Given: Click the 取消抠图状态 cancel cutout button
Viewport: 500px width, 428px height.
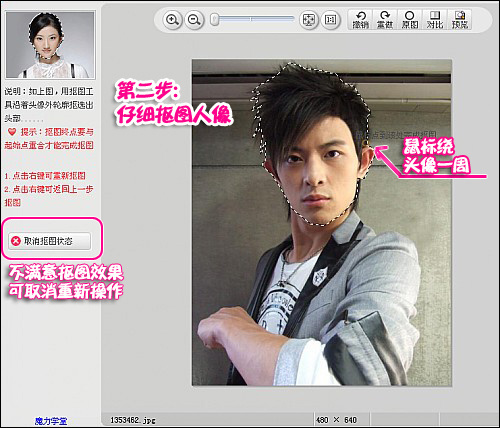Looking at the screenshot, I should click(x=49, y=241).
